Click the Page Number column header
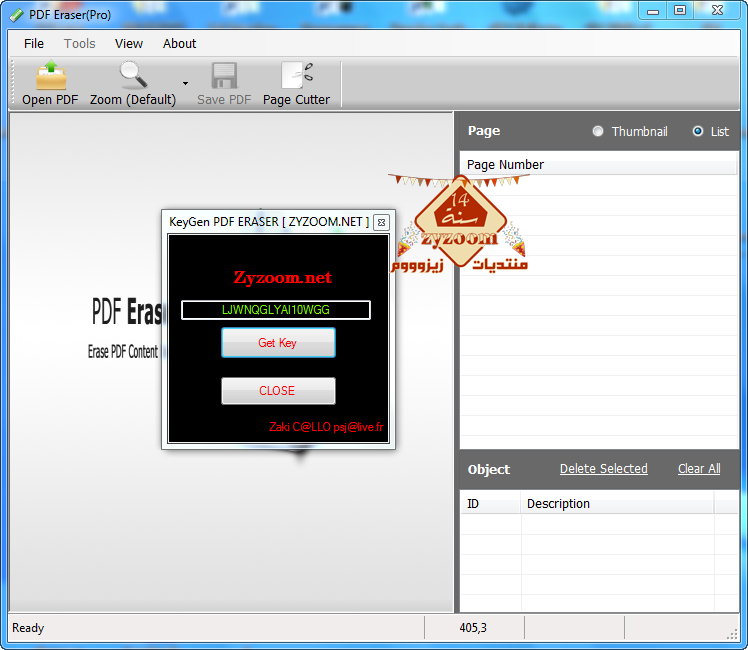The width and height of the screenshot is (748, 650). [x=598, y=165]
